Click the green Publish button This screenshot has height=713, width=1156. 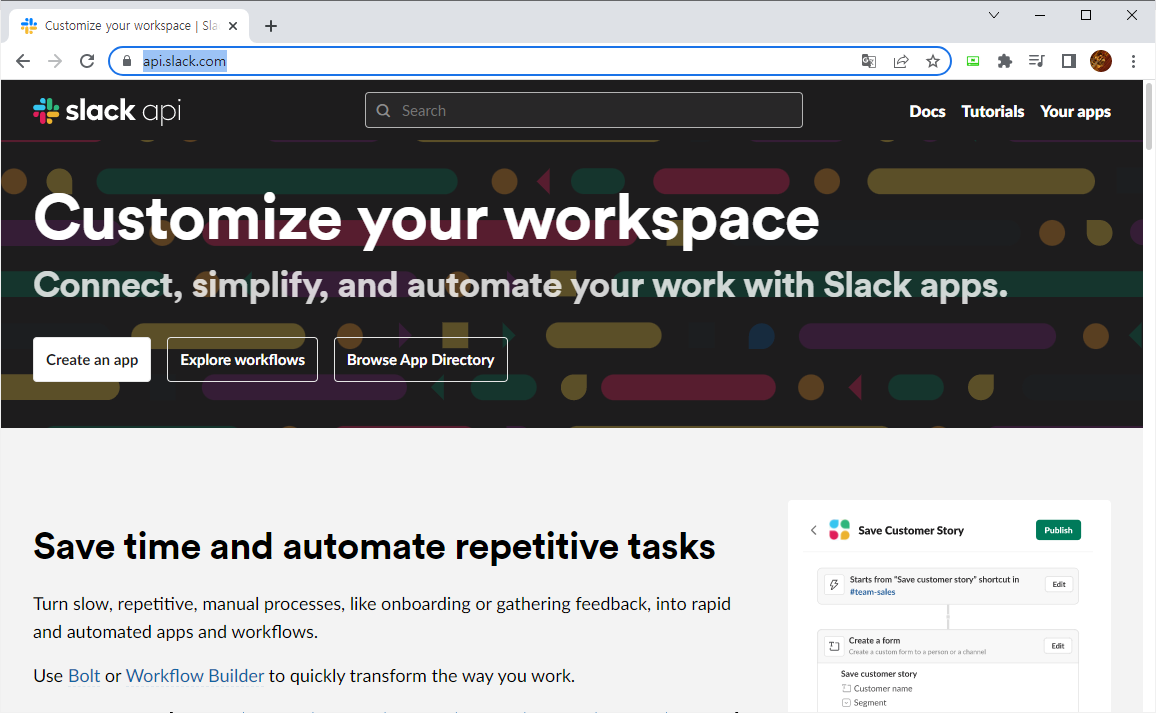(1058, 530)
